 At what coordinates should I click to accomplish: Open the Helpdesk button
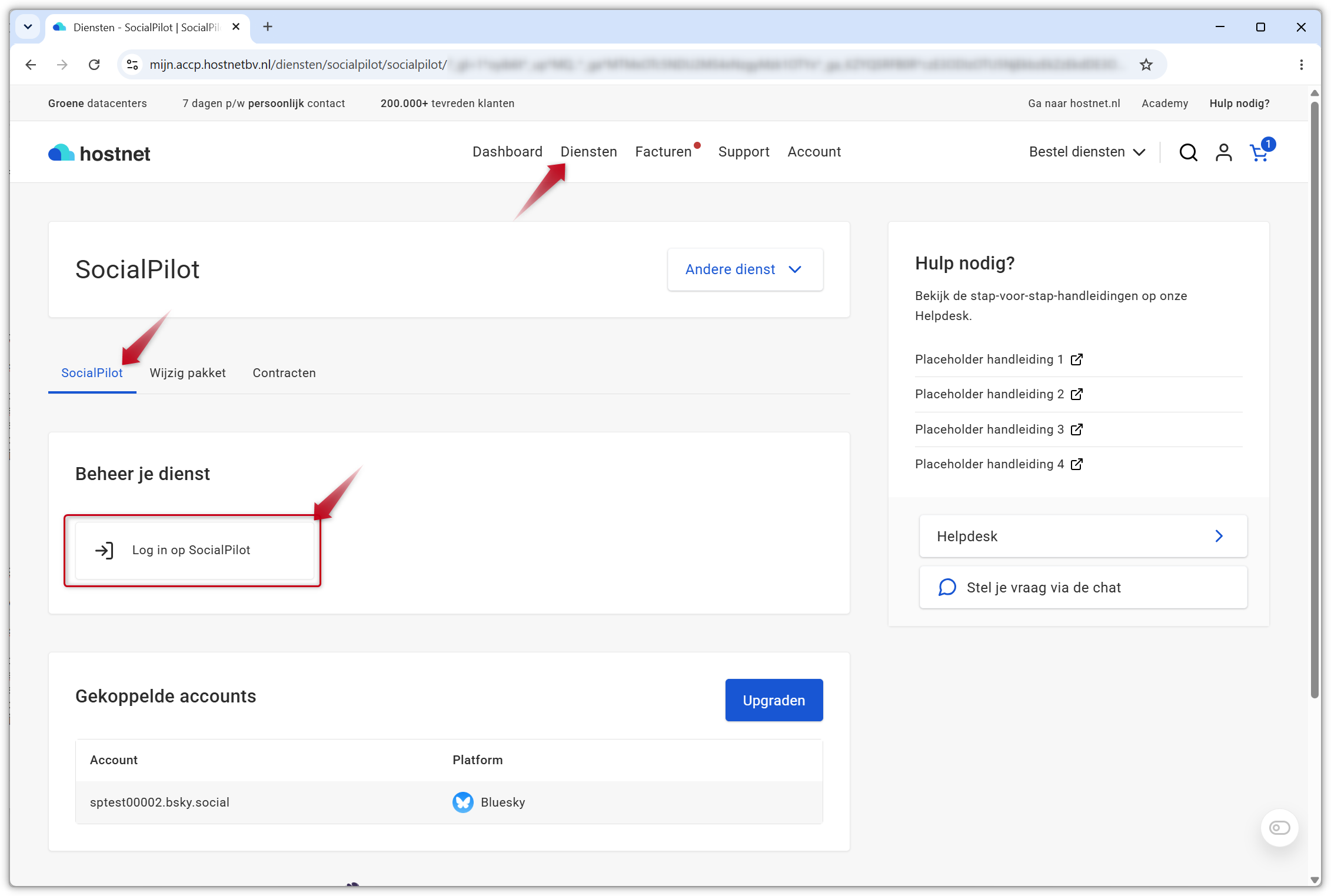pos(1083,536)
